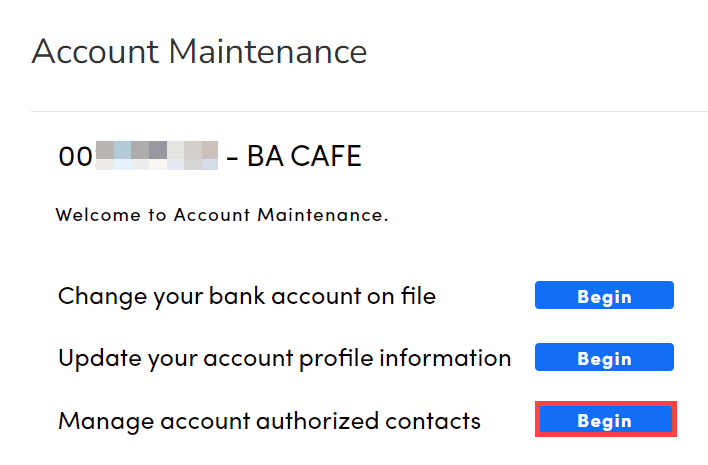Click Begin to change your bank account
Image resolution: width=708 pixels, height=465 pixels.
coord(604,296)
